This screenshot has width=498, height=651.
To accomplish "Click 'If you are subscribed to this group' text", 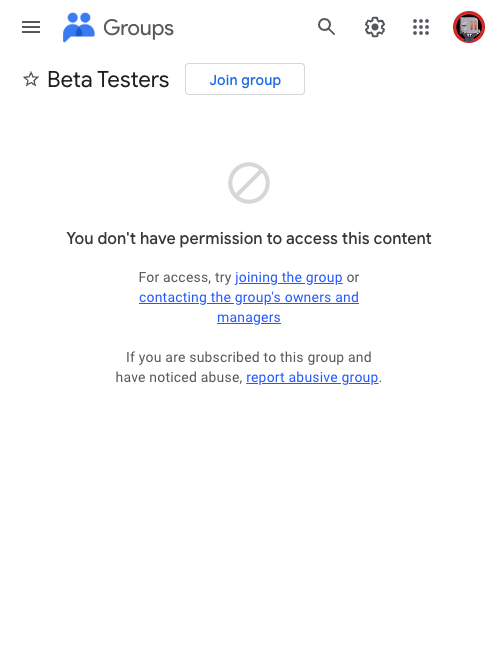I will [249, 357].
